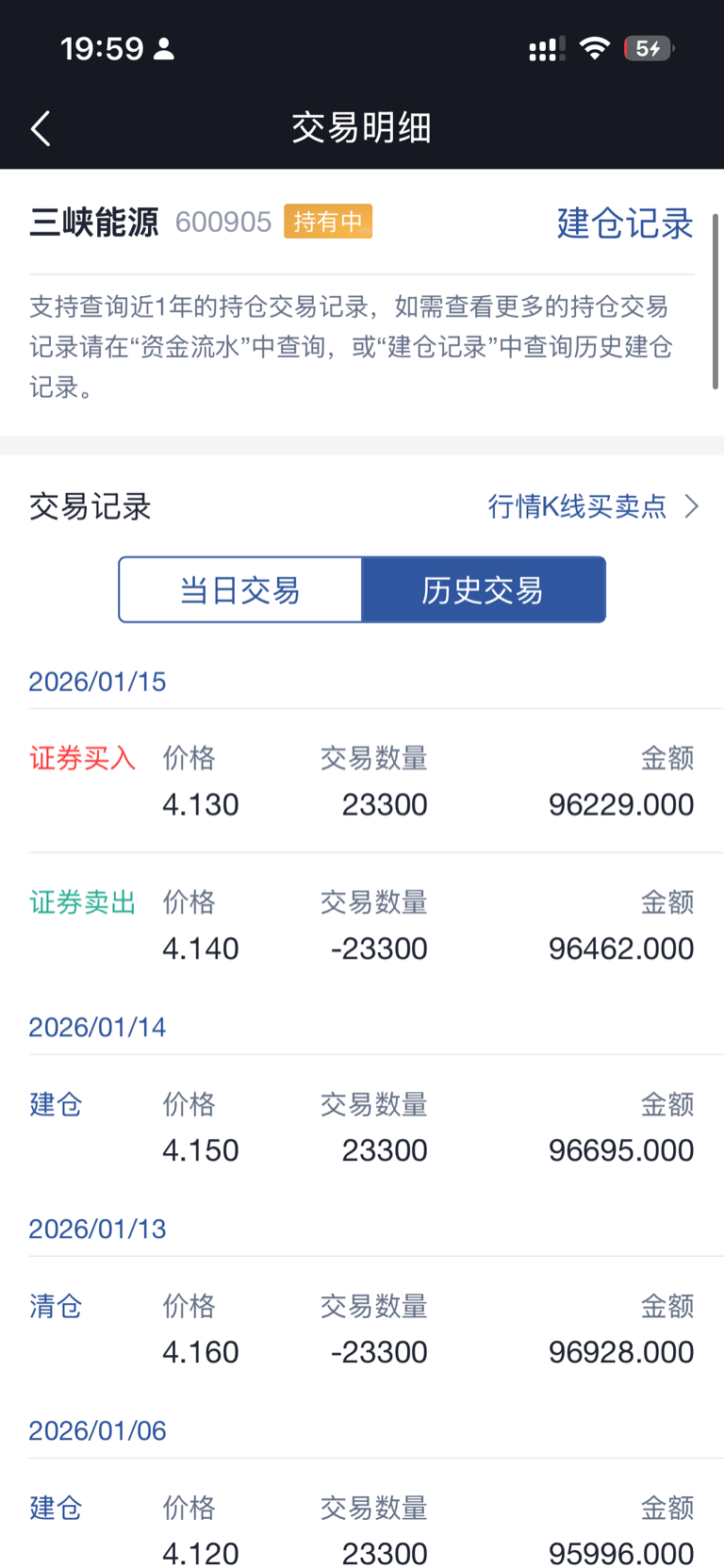
Task: Tap the 建仓 record priced 4.120
Action: 362,1530
